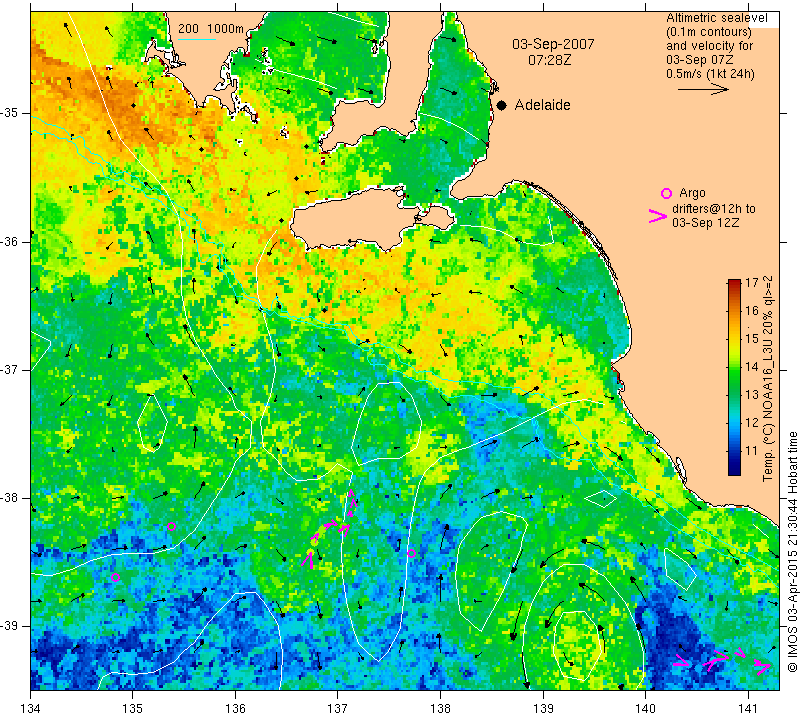This screenshot has width=800, height=720.
Task: Click the 0.5m/s velocity scale arrow
Action: click(703, 89)
